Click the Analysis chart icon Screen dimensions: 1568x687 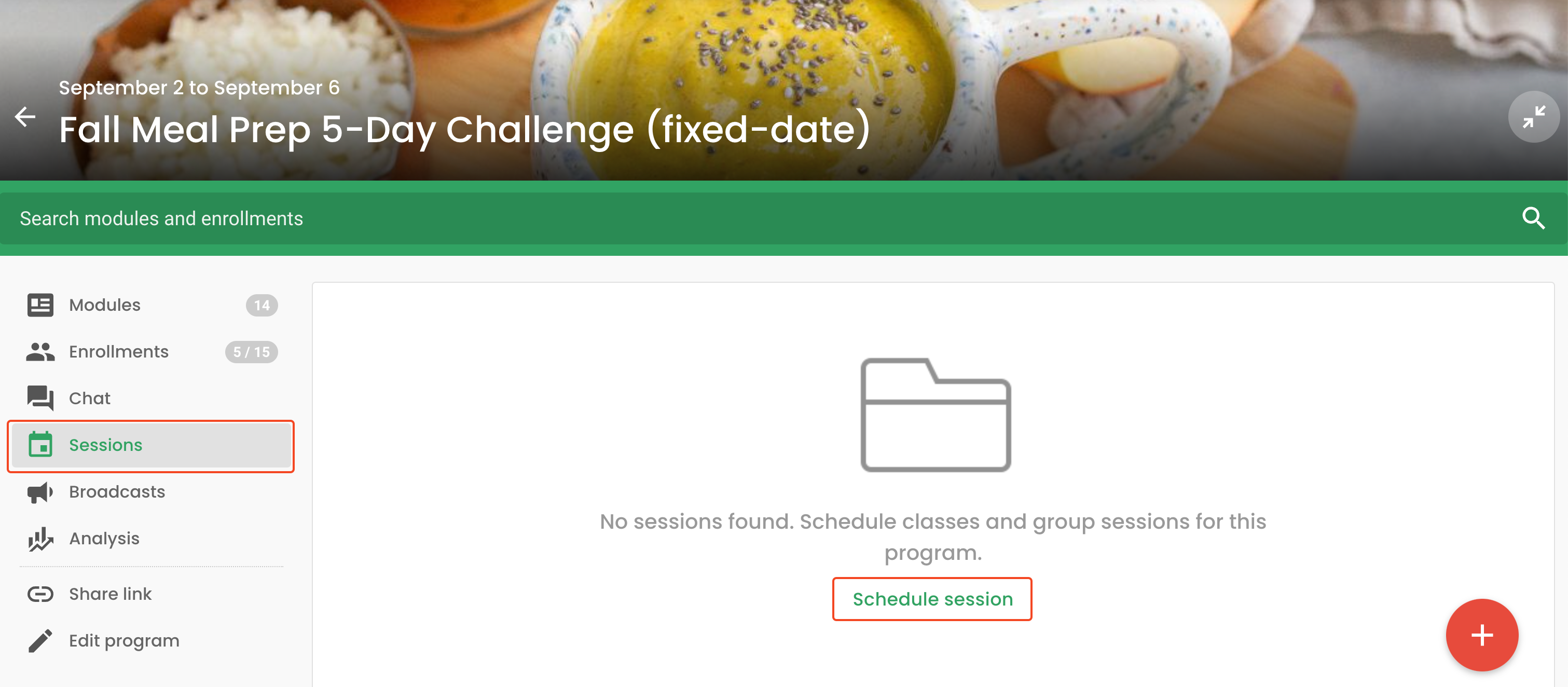(40, 539)
